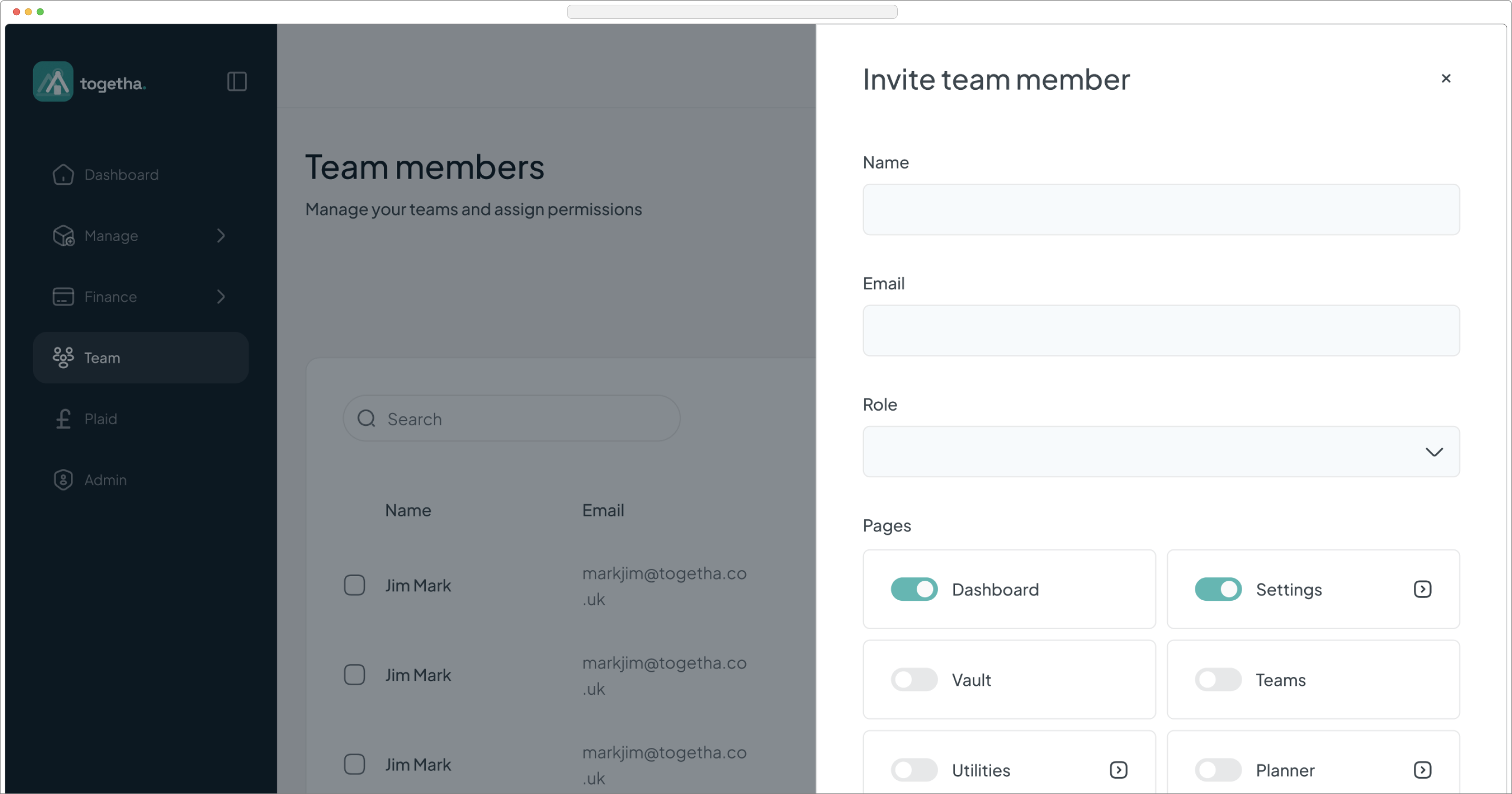Open Utilities sub-permissions arrow icon
This screenshot has height=794, width=1512.
(1118, 770)
